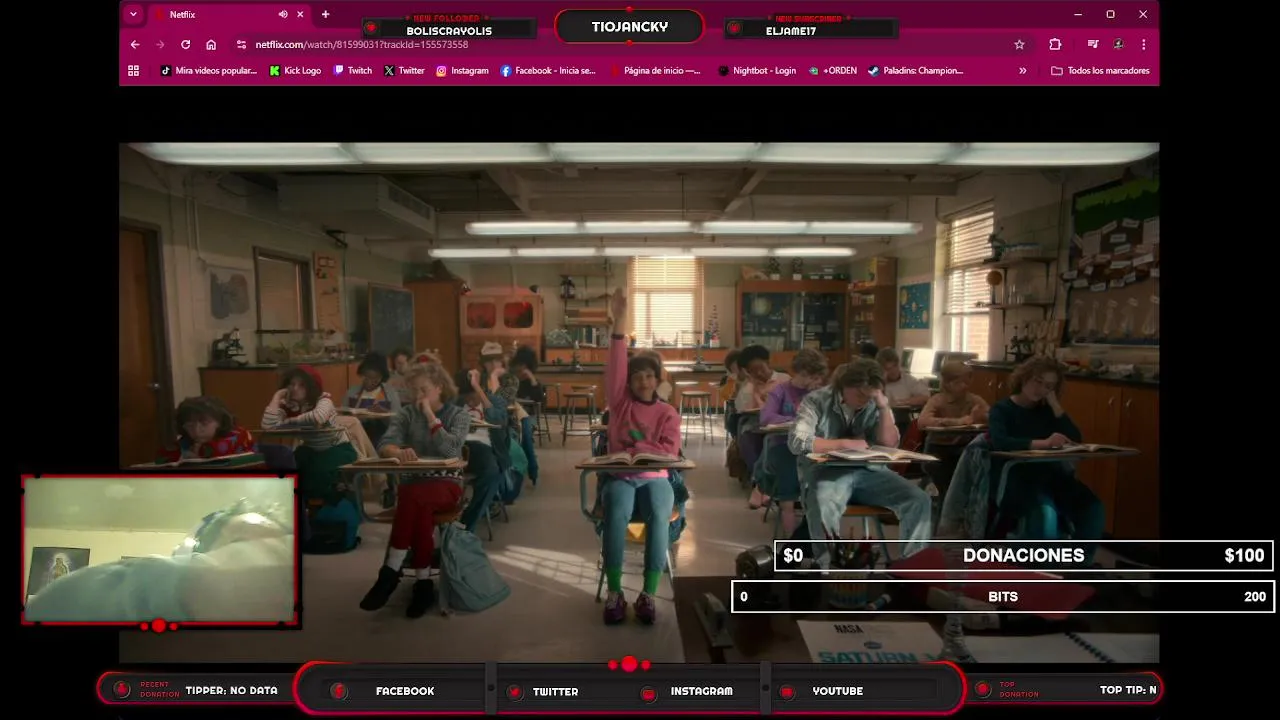
Task: Open the Twitter bookmark in bookmarks bar
Action: [404, 70]
